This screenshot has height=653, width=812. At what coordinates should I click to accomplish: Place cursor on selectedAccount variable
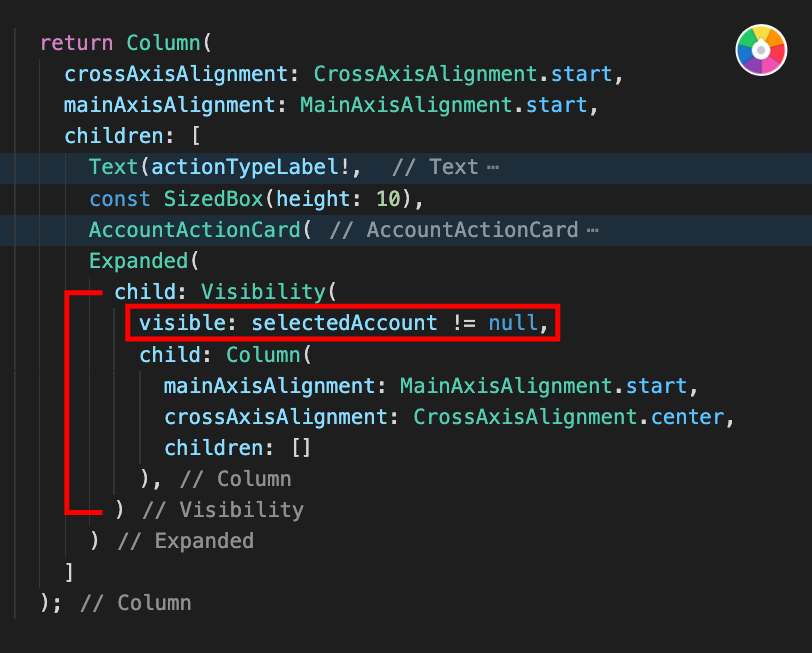[344, 323]
